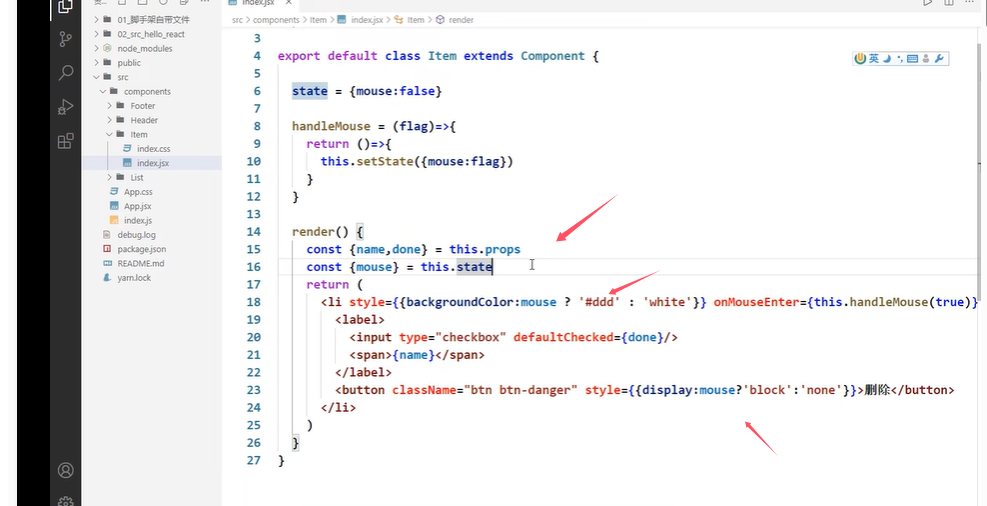Image resolution: width=987 pixels, height=506 pixels.
Task: Click the App.css file icon
Action: (114, 191)
